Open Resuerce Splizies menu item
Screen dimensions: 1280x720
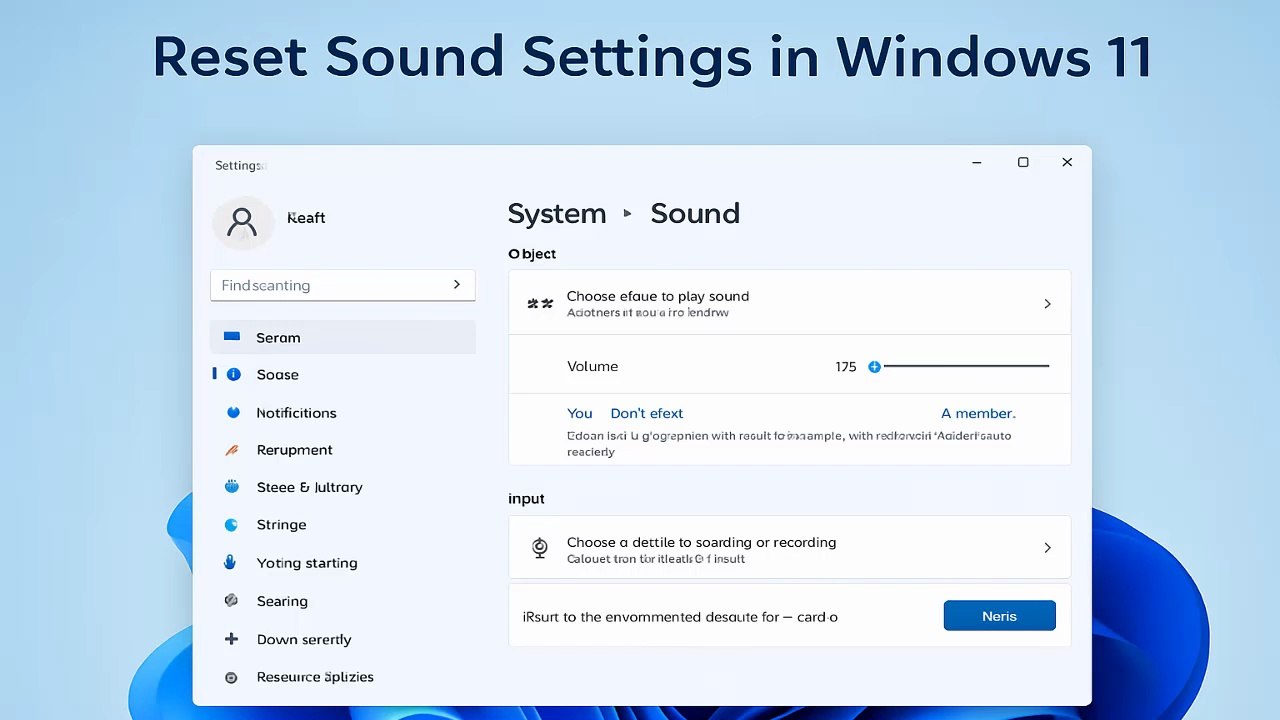(314, 677)
